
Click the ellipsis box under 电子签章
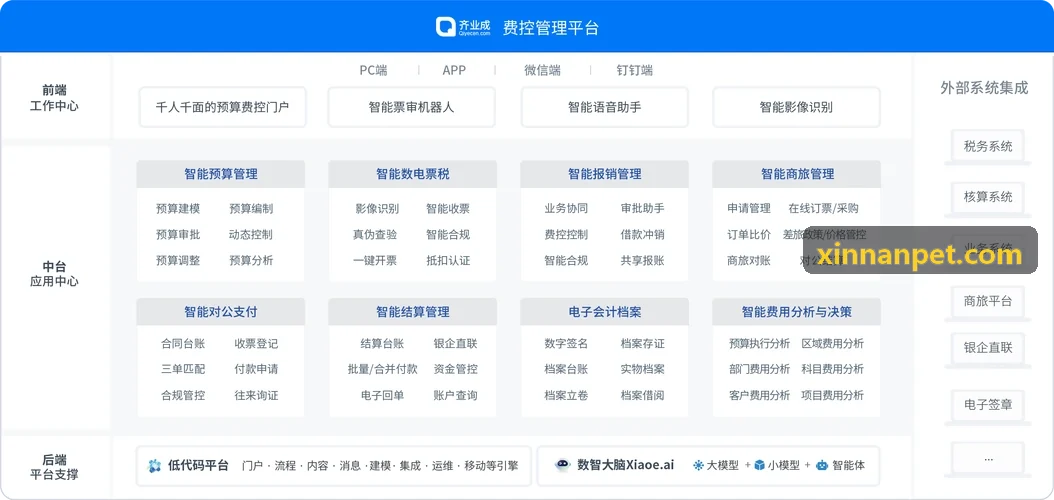coord(987,458)
